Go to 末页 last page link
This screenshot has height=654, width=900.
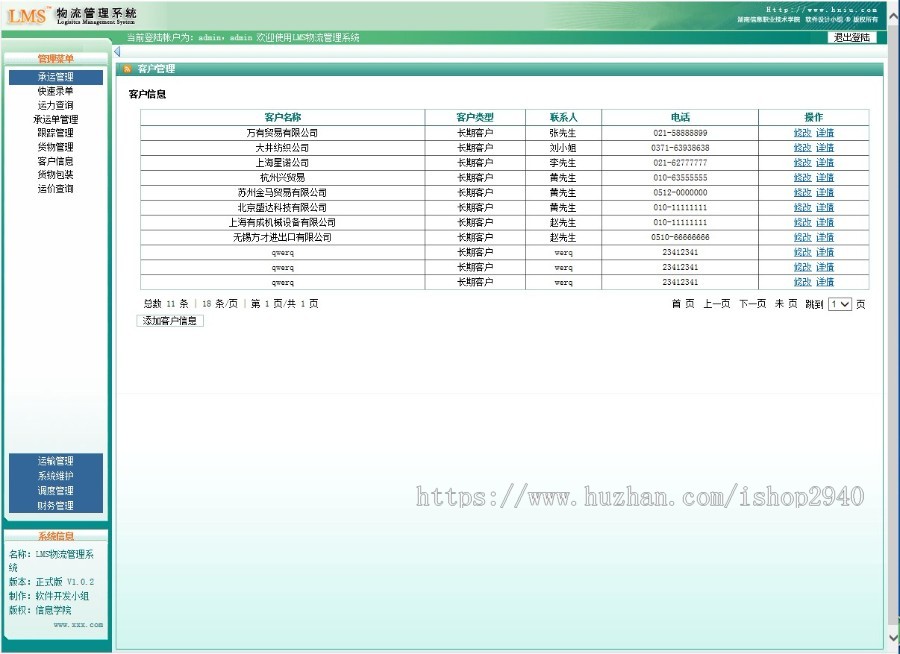[x=786, y=304]
